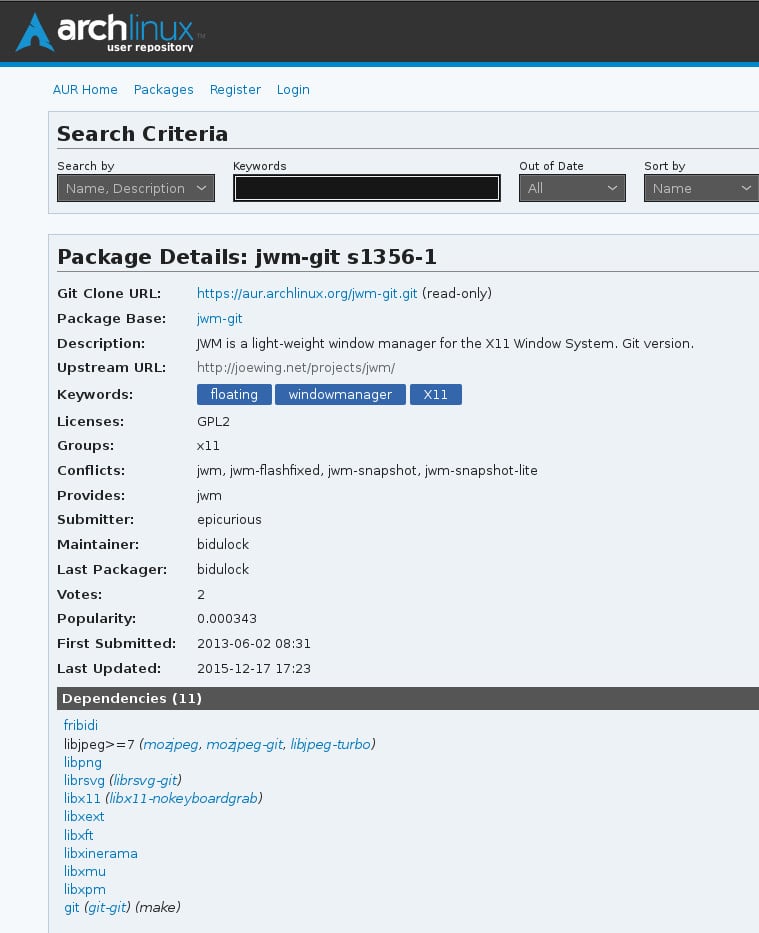This screenshot has width=759, height=933.
Task: Open the Login page
Action: [293, 89]
